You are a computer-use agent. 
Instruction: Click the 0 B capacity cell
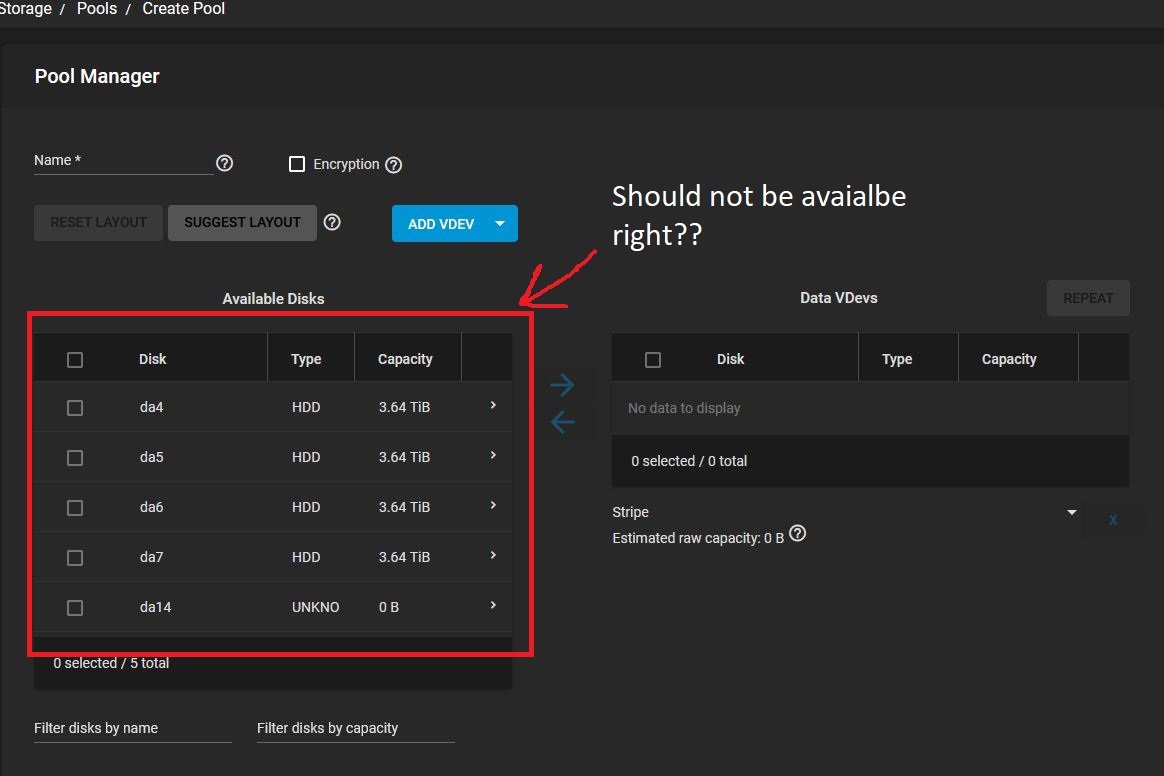point(389,607)
